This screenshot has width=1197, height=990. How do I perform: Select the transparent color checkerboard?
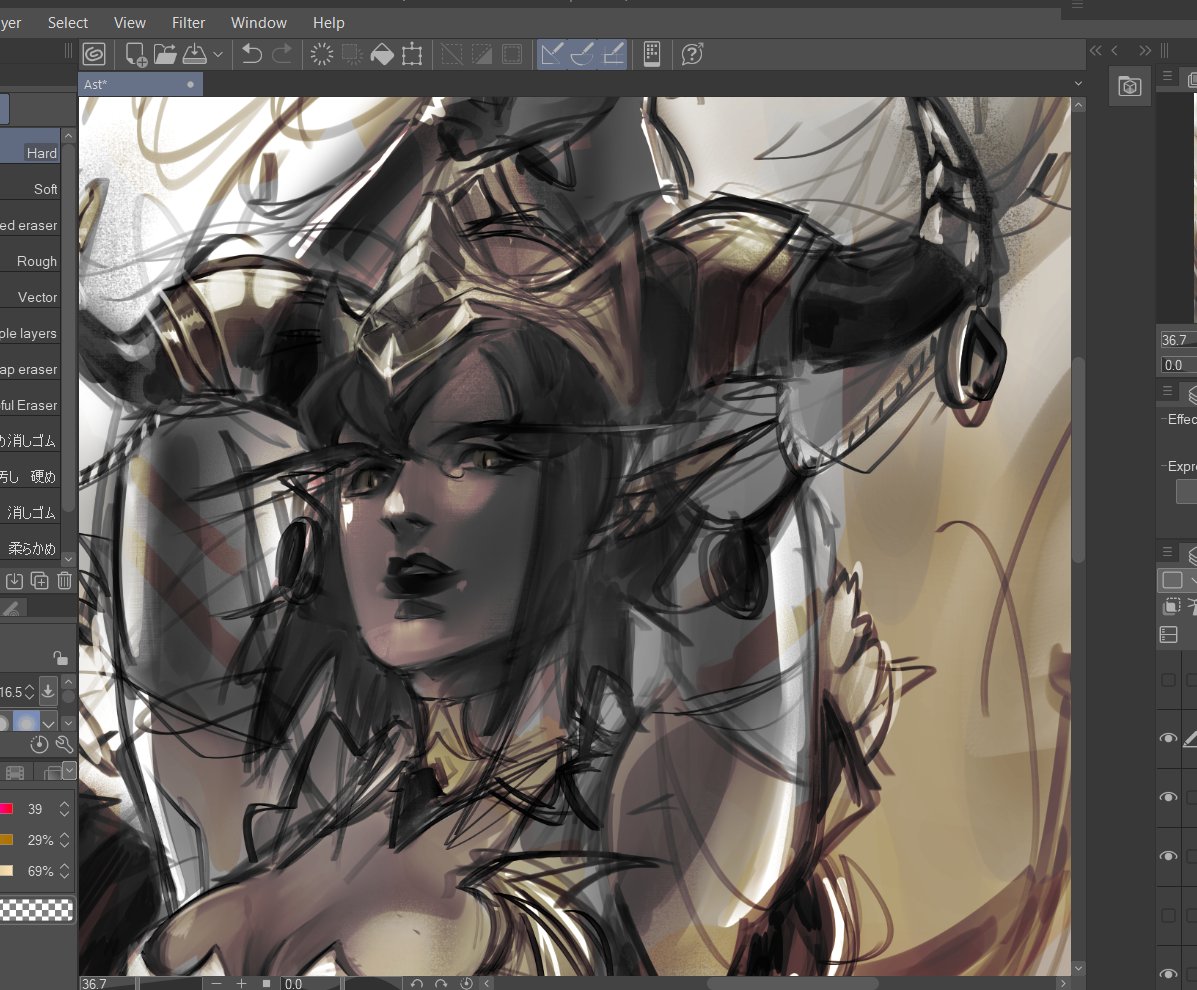coord(37,910)
